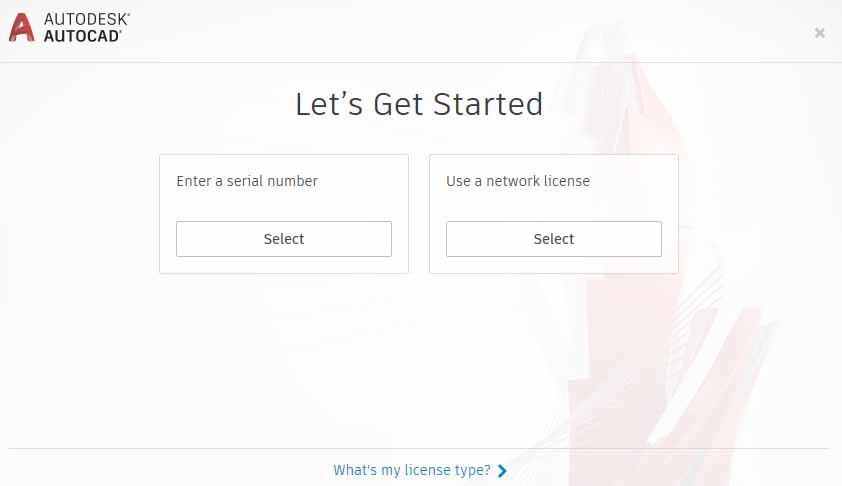Click the red AutoCAD A logo
Screen dimensions: 842x486
(x=21, y=27)
